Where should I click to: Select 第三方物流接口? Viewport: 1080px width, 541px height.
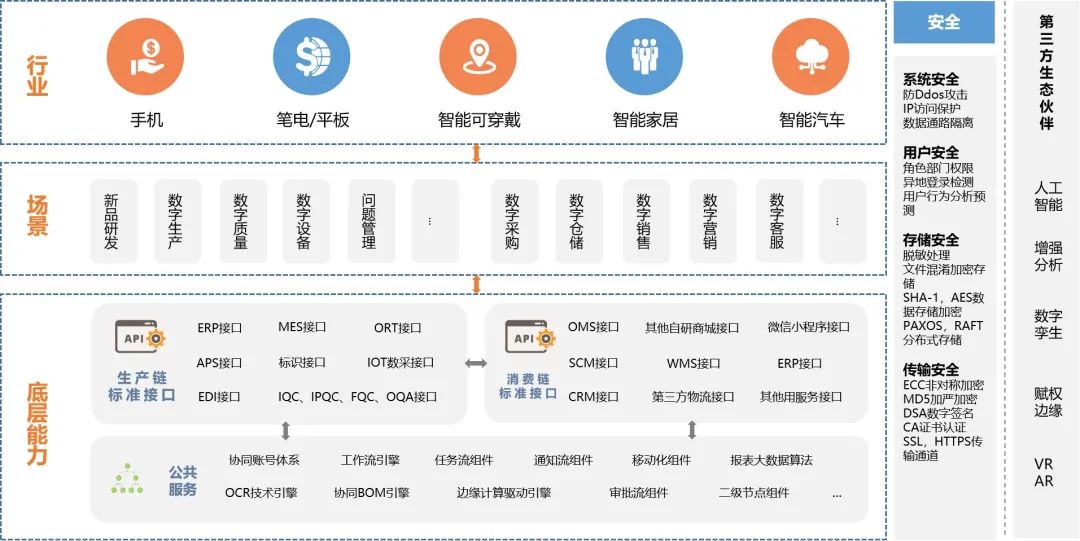[693, 397]
